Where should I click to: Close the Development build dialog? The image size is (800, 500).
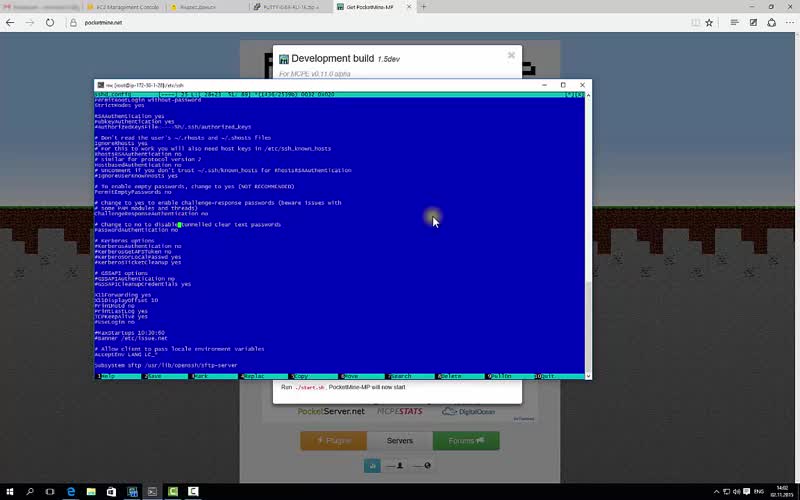click(x=511, y=55)
